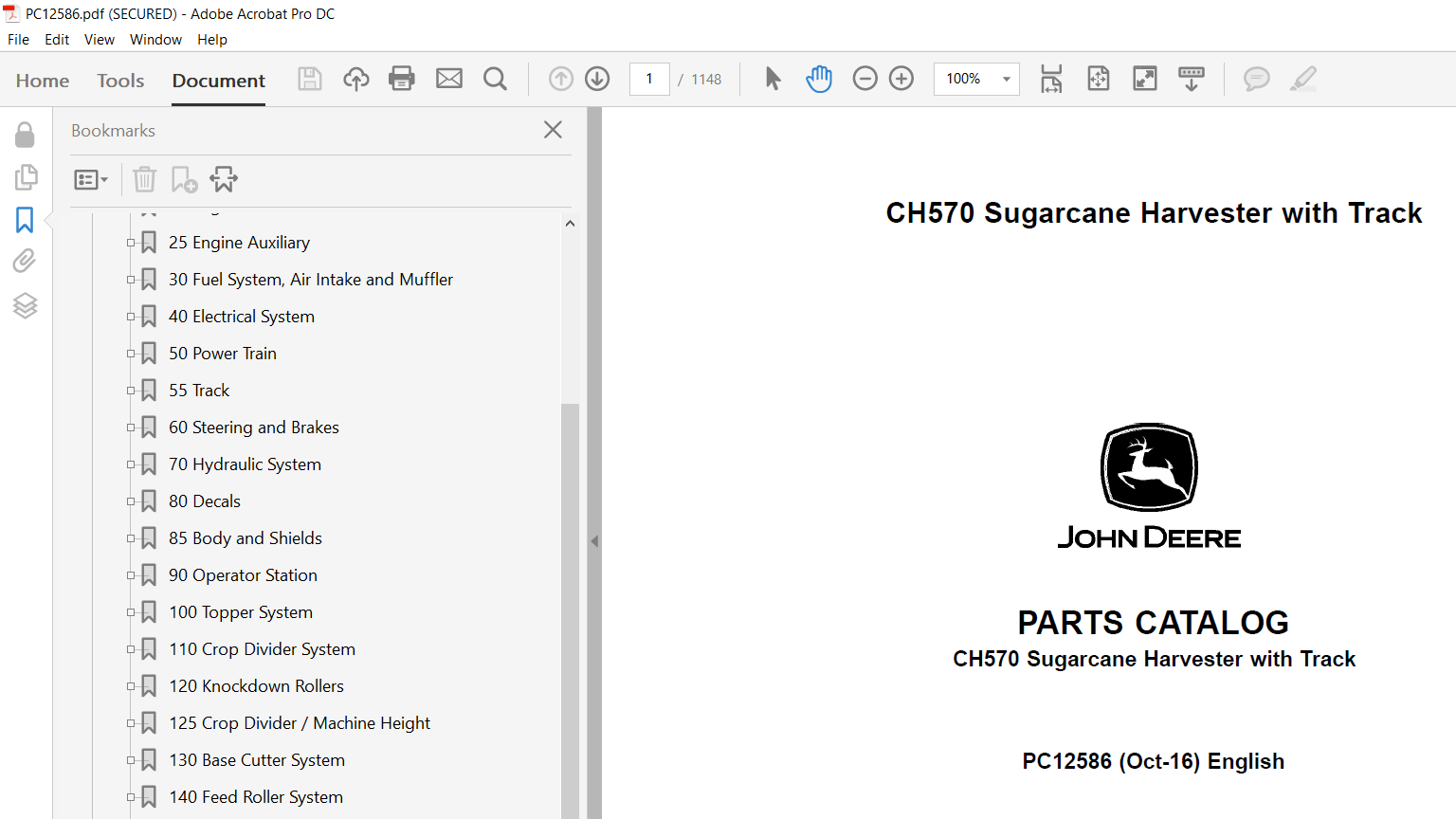Image resolution: width=1456 pixels, height=819 pixels.
Task: Go to previous page arrow
Action: 561,79
